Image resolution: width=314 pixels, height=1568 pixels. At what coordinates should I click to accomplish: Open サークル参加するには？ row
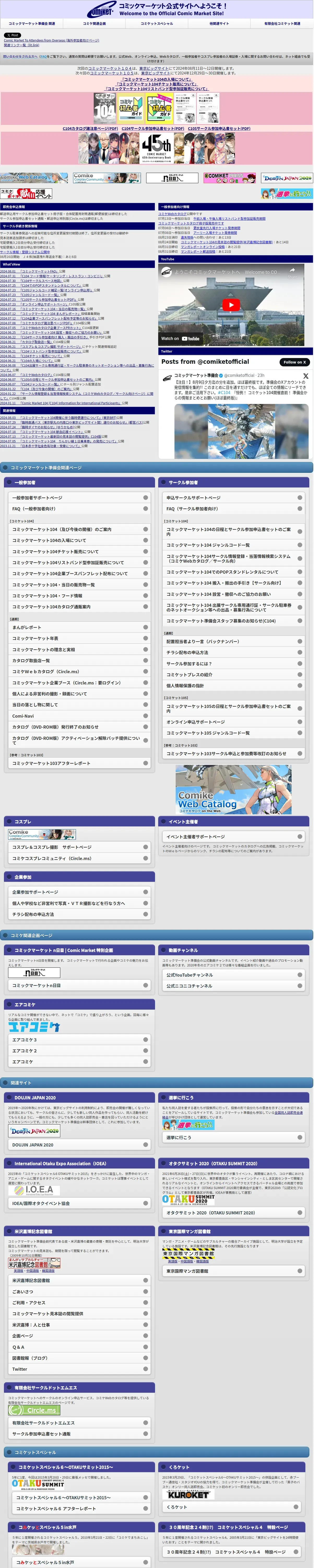pos(234,664)
